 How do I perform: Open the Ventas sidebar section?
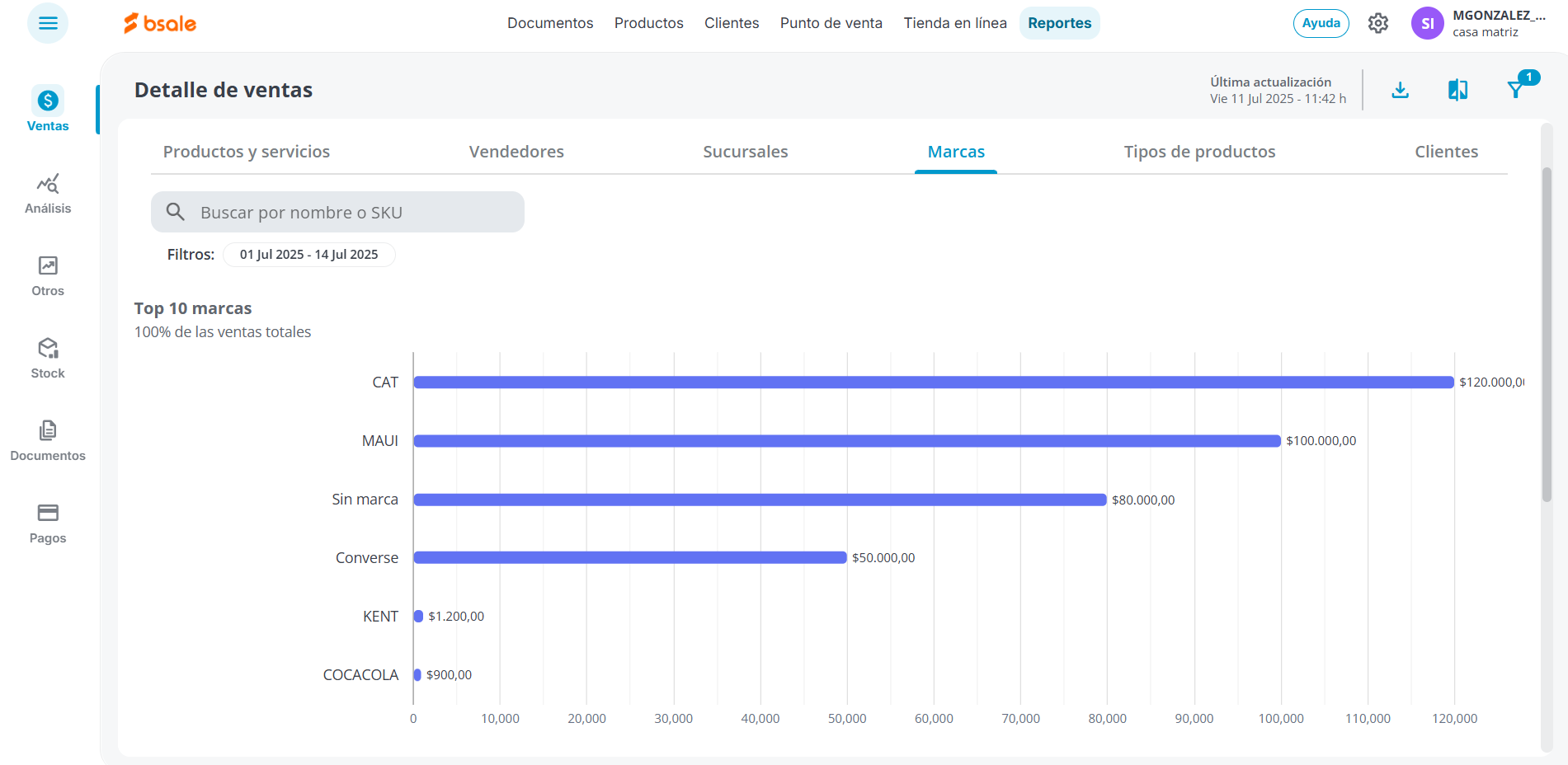tap(48, 110)
